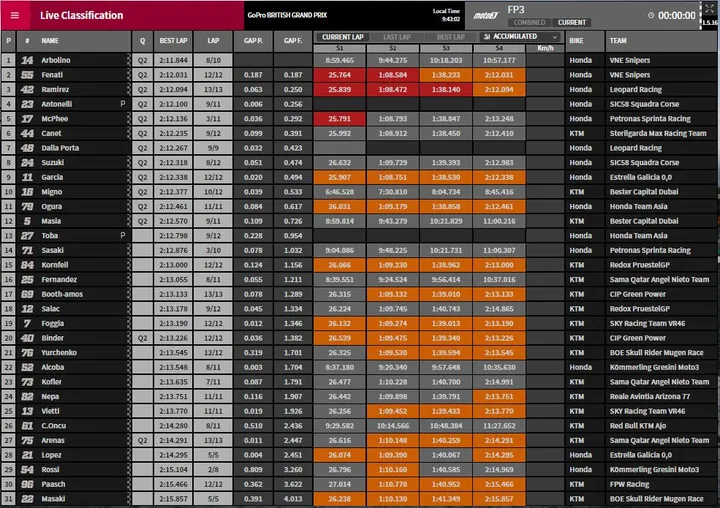Click the Live Classification title

click(x=81, y=15)
